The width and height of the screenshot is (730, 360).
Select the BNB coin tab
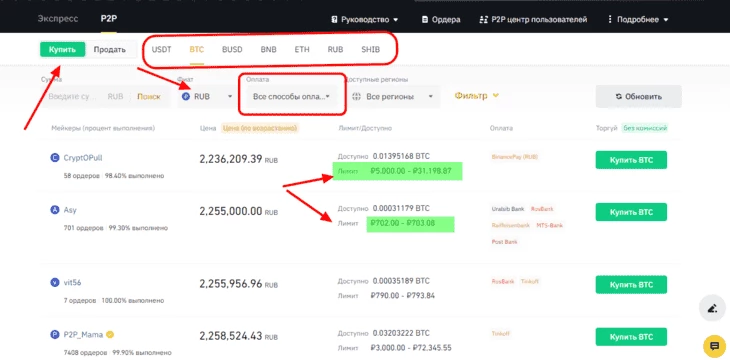269,49
